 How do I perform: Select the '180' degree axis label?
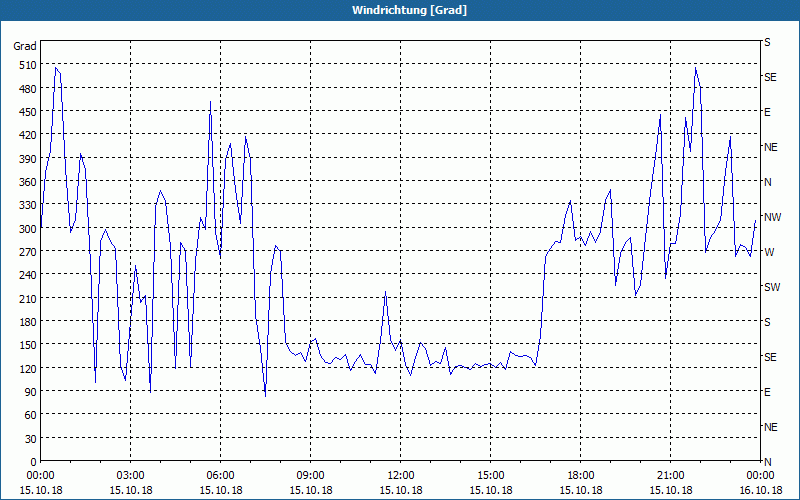[x=28, y=322]
